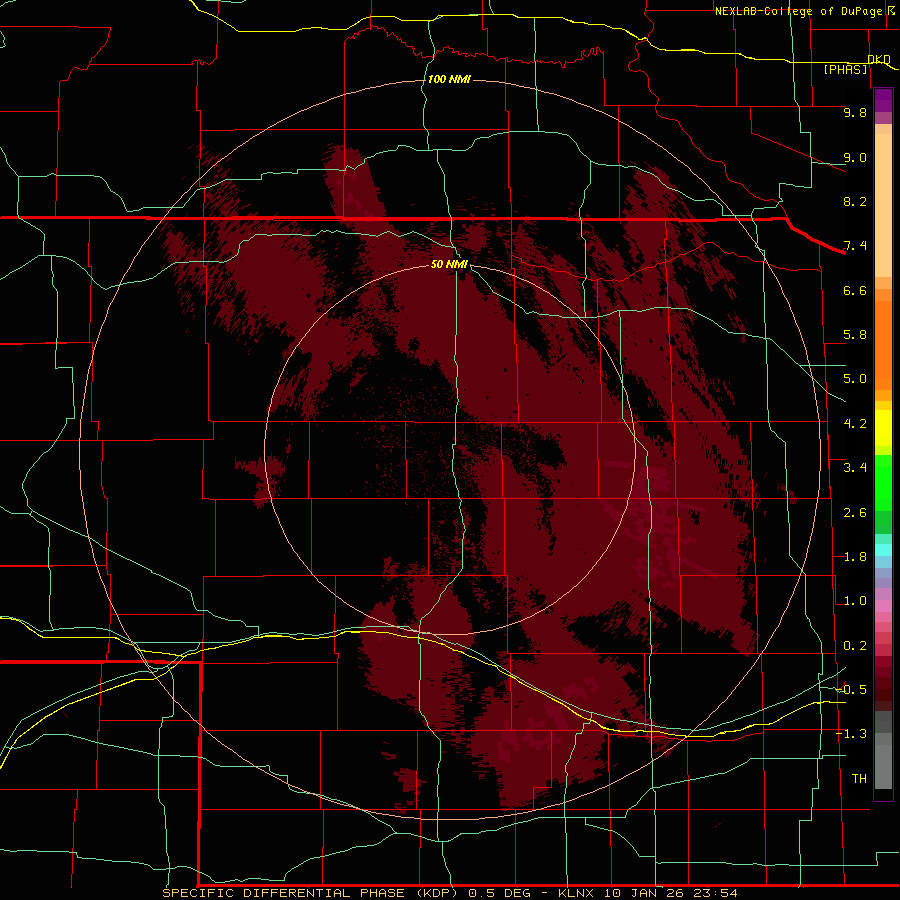
Task: Pick the purple swatch atop the color bar
Action: pos(883,100)
